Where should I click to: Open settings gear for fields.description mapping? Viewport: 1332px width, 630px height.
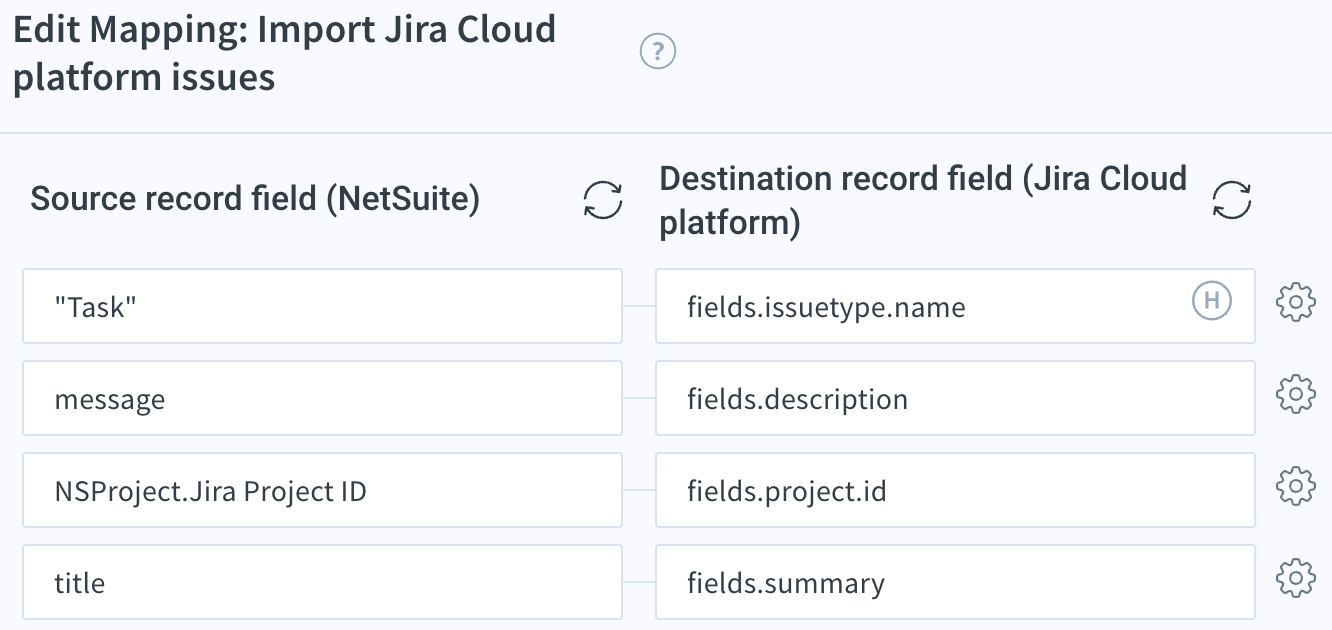(1296, 394)
